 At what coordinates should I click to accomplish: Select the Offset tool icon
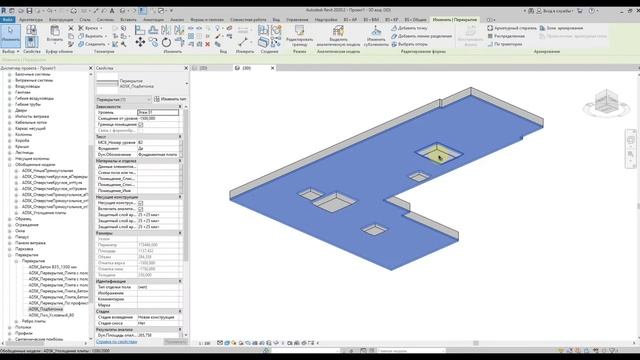point(153,30)
